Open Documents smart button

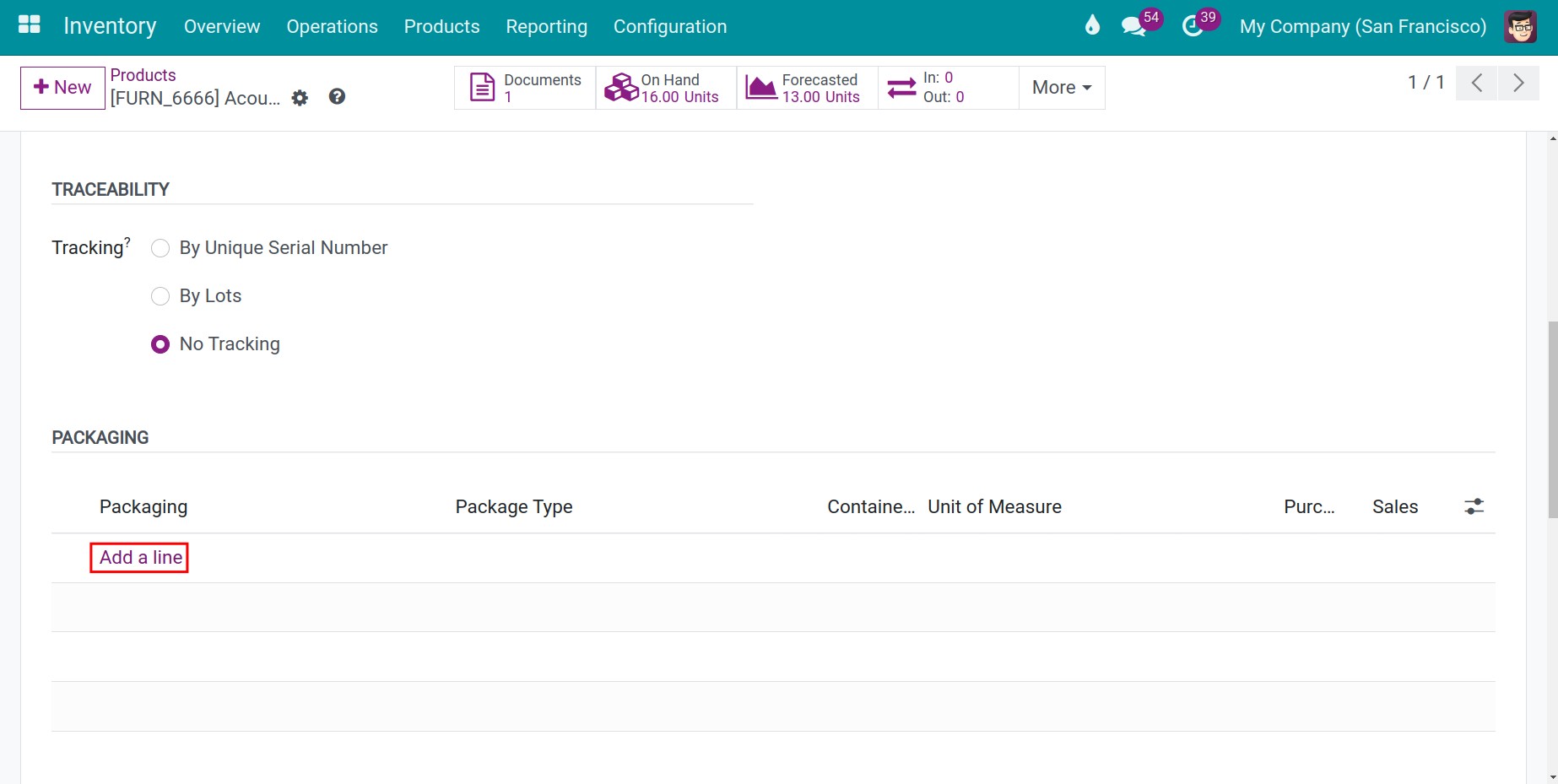tap(525, 88)
